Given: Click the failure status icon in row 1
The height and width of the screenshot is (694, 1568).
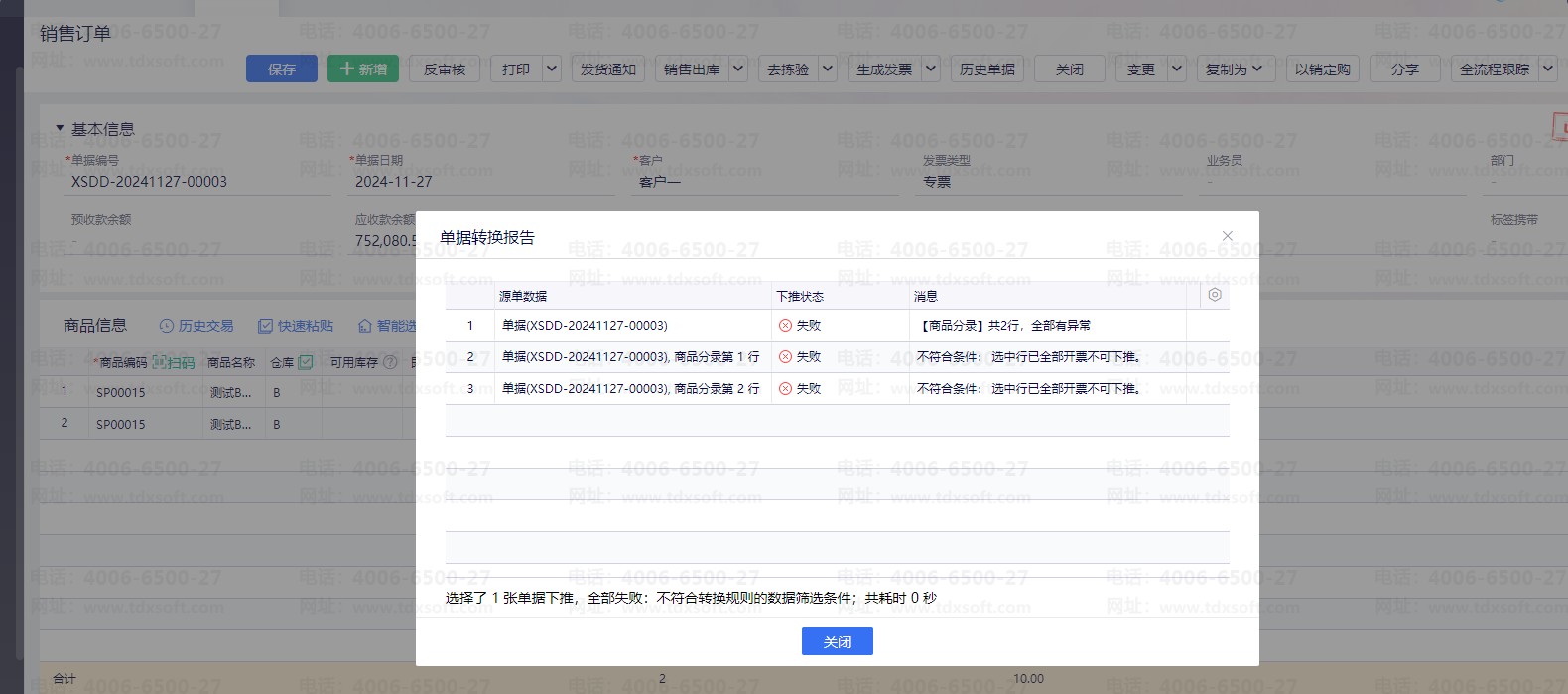Looking at the screenshot, I should point(785,326).
